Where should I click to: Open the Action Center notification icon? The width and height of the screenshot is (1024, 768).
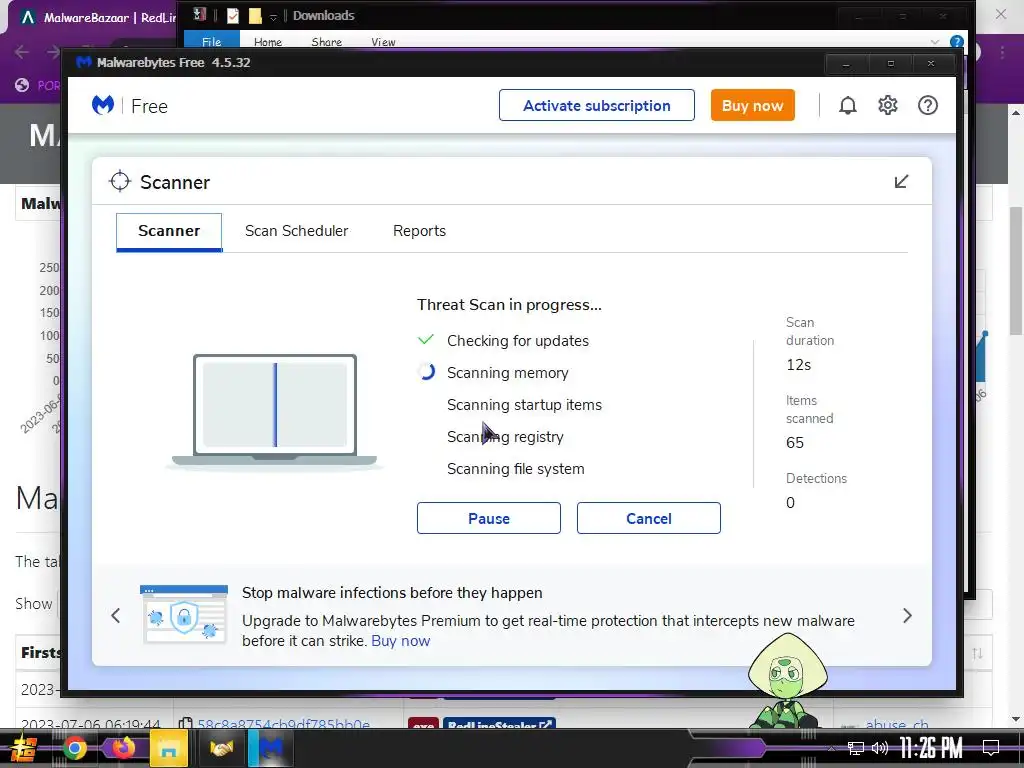click(991, 748)
